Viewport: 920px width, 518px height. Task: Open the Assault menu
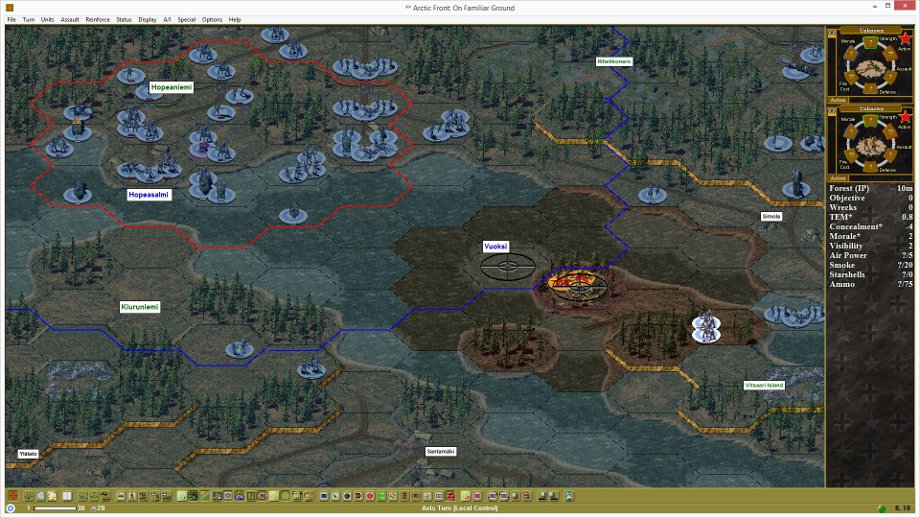tap(70, 19)
